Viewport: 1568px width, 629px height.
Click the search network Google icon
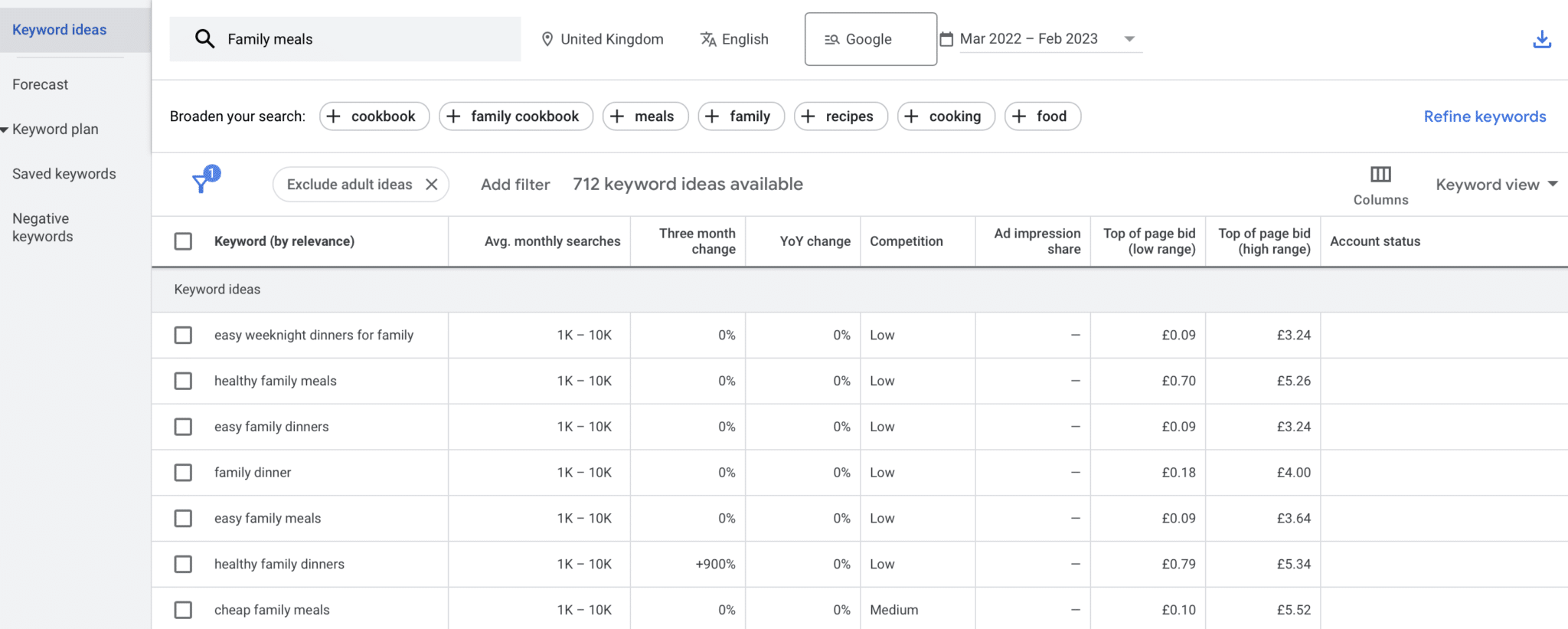coord(832,40)
